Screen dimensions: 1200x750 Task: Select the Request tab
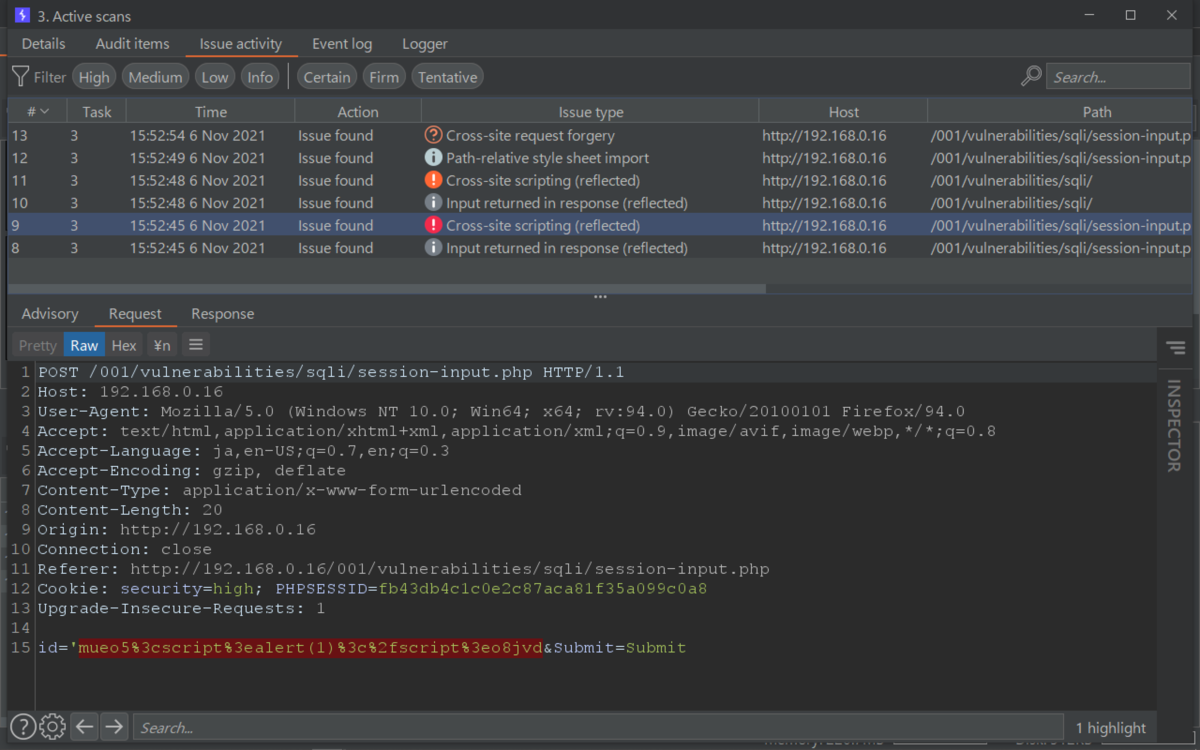point(135,314)
